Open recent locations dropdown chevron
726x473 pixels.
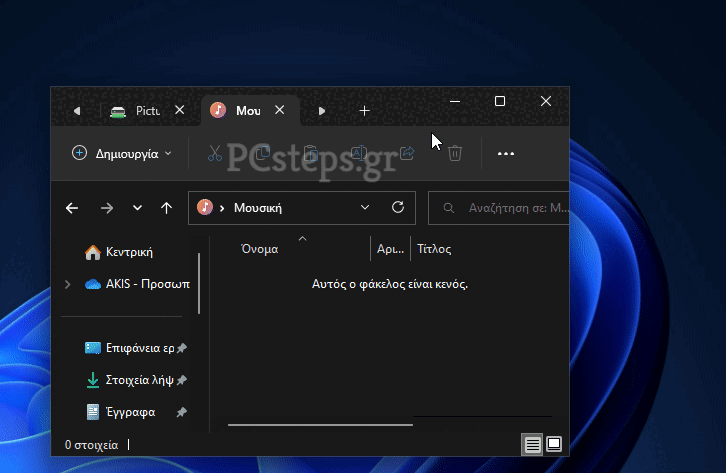click(137, 208)
